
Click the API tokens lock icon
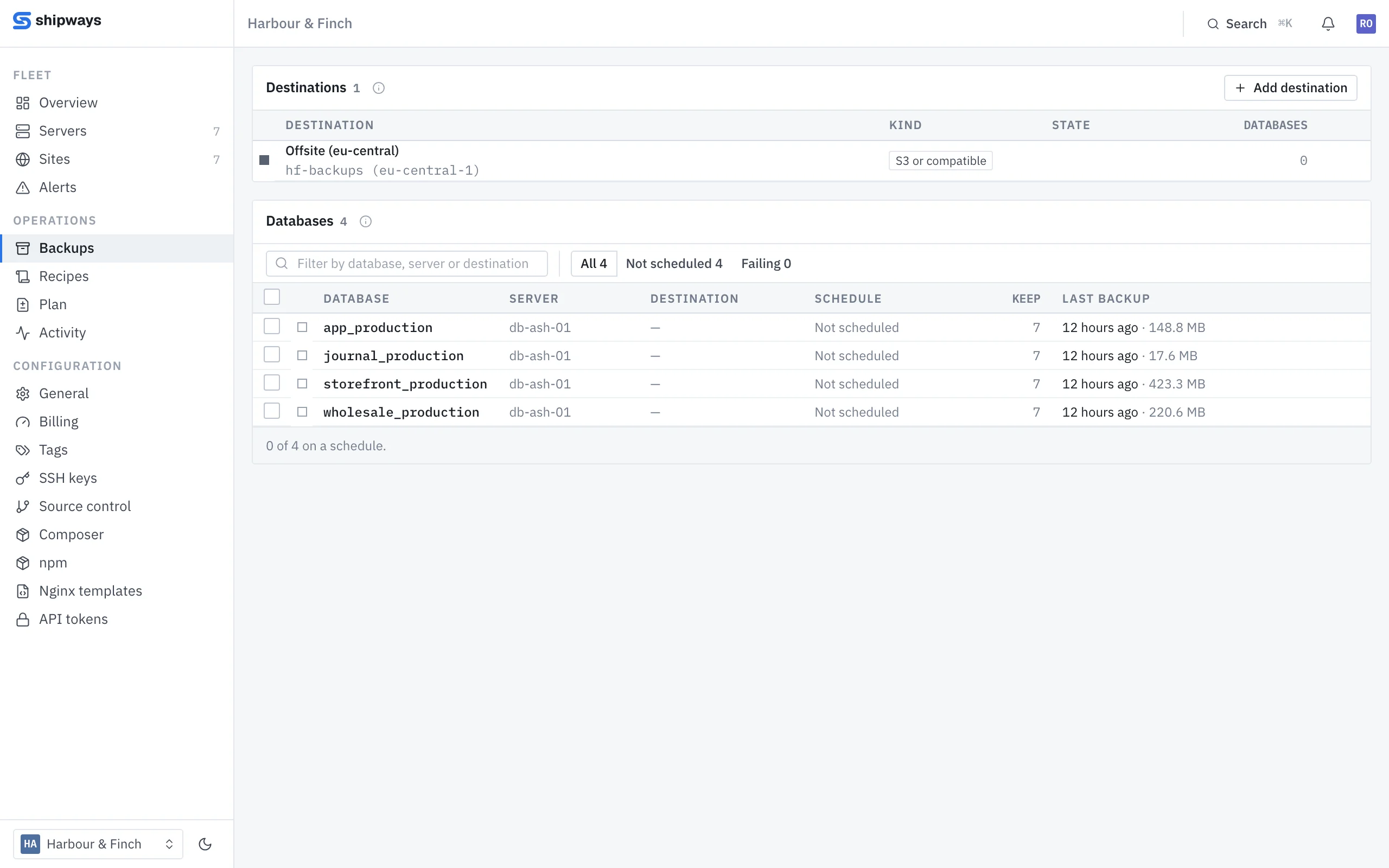pyautogui.click(x=23, y=619)
